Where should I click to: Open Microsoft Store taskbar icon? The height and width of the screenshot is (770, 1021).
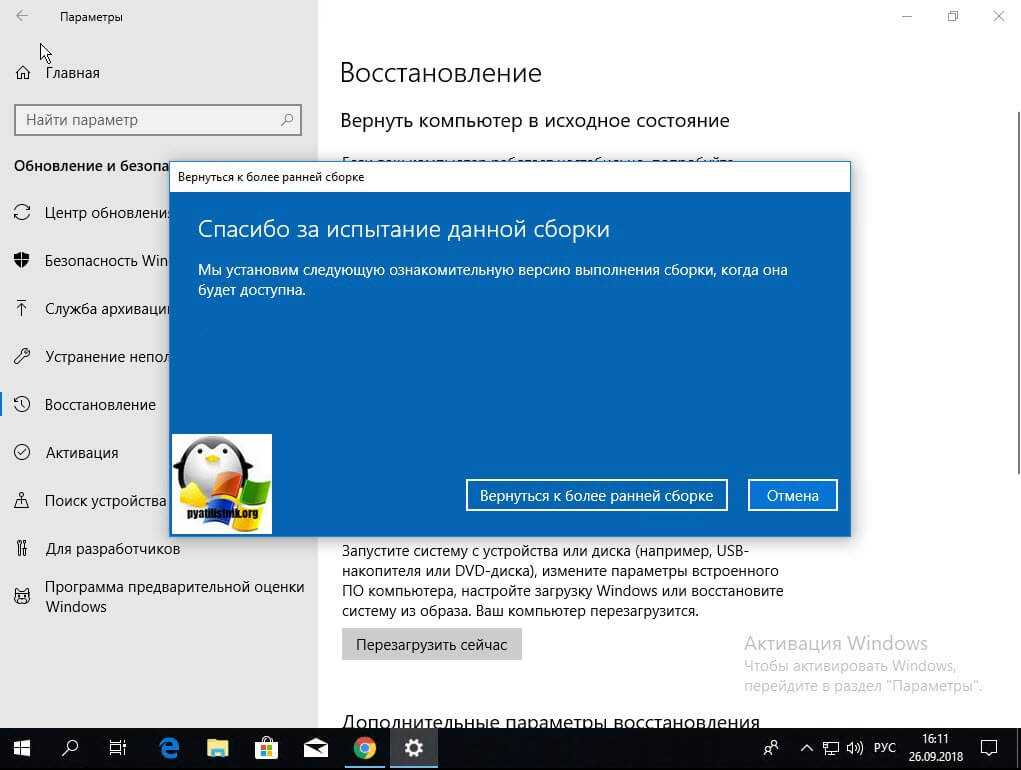(x=267, y=747)
